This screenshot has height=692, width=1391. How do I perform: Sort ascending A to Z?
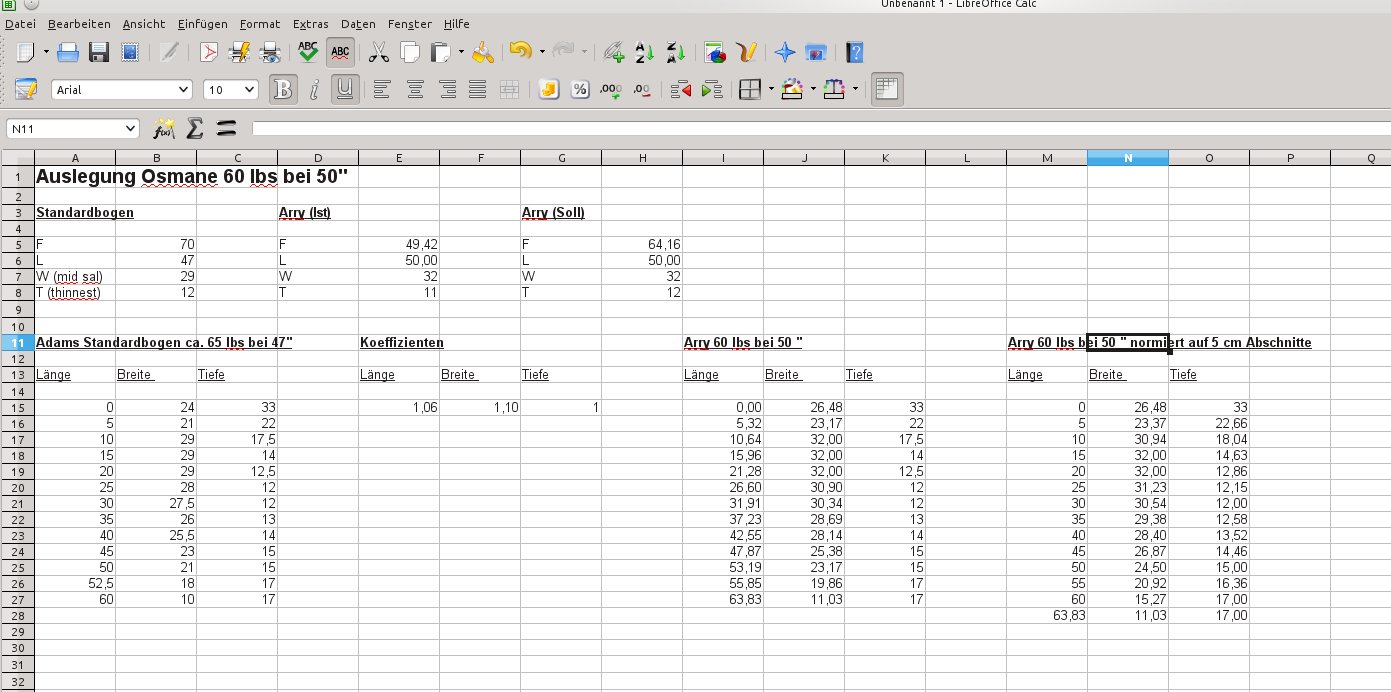pyautogui.click(x=645, y=53)
